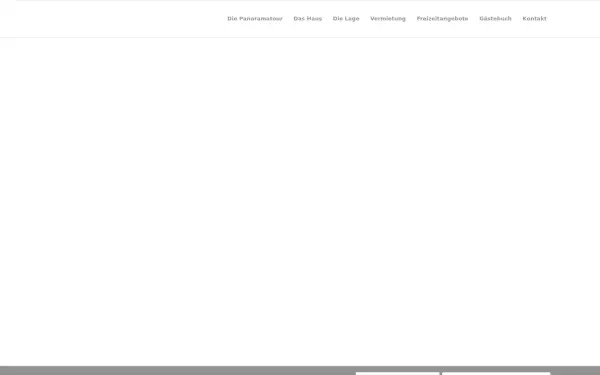Navigate to Freizeitangebote
This screenshot has width=600, height=375.
coord(442,18)
